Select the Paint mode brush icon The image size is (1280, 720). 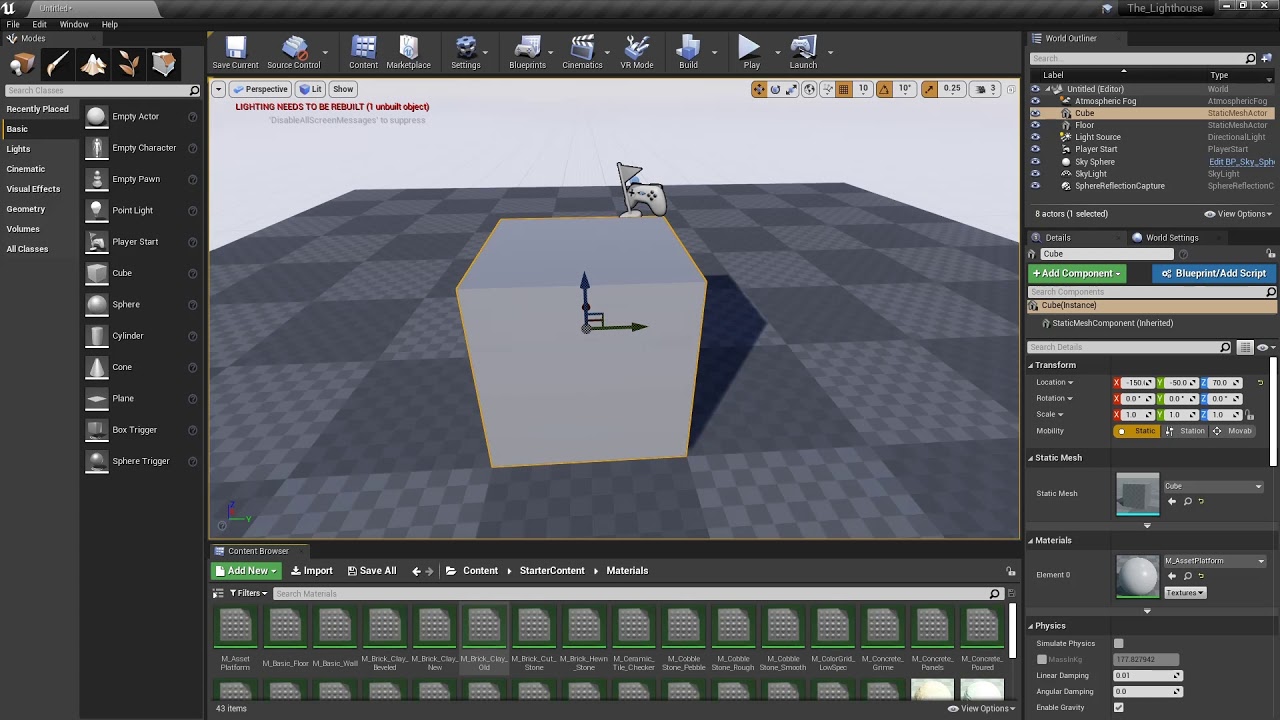[x=58, y=65]
